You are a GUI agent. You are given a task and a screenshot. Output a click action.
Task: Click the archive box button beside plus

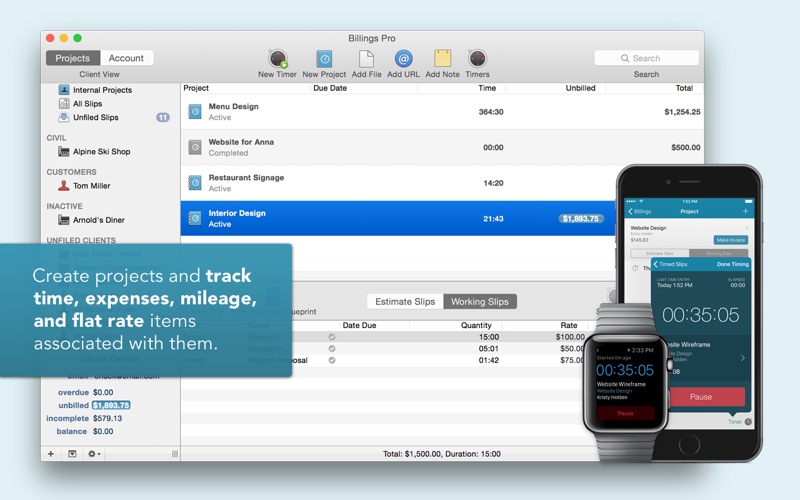click(72, 454)
